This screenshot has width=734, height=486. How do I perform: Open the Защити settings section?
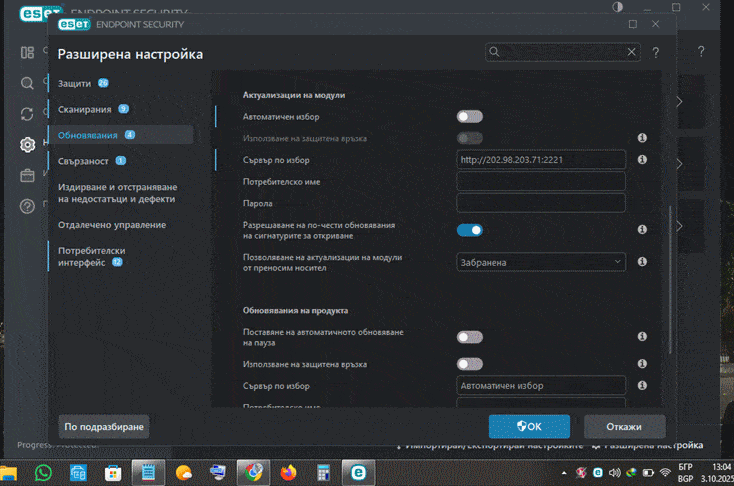(83, 83)
